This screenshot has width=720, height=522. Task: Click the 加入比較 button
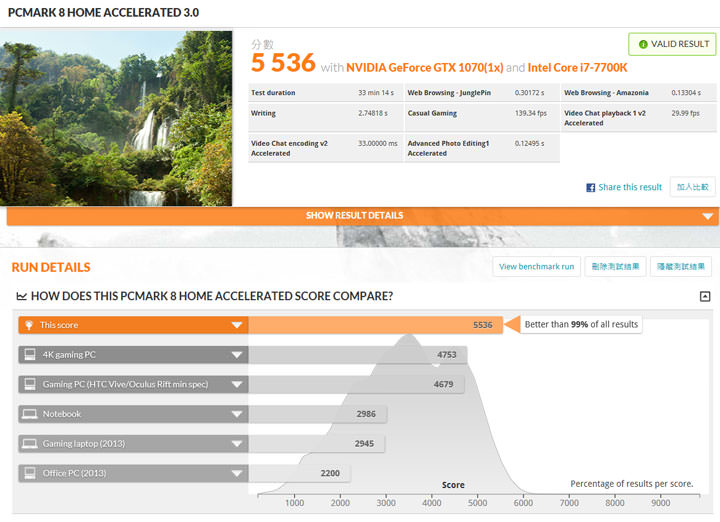[692, 187]
